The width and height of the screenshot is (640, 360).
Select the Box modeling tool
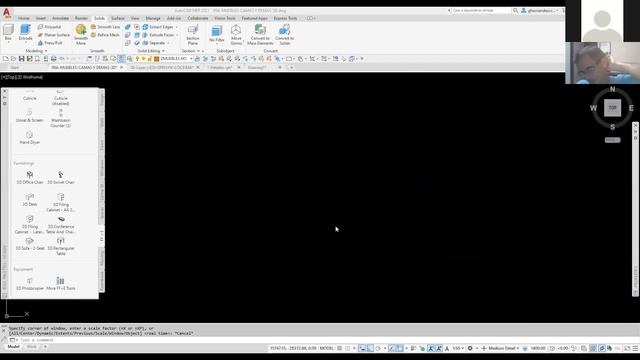[8, 32]
